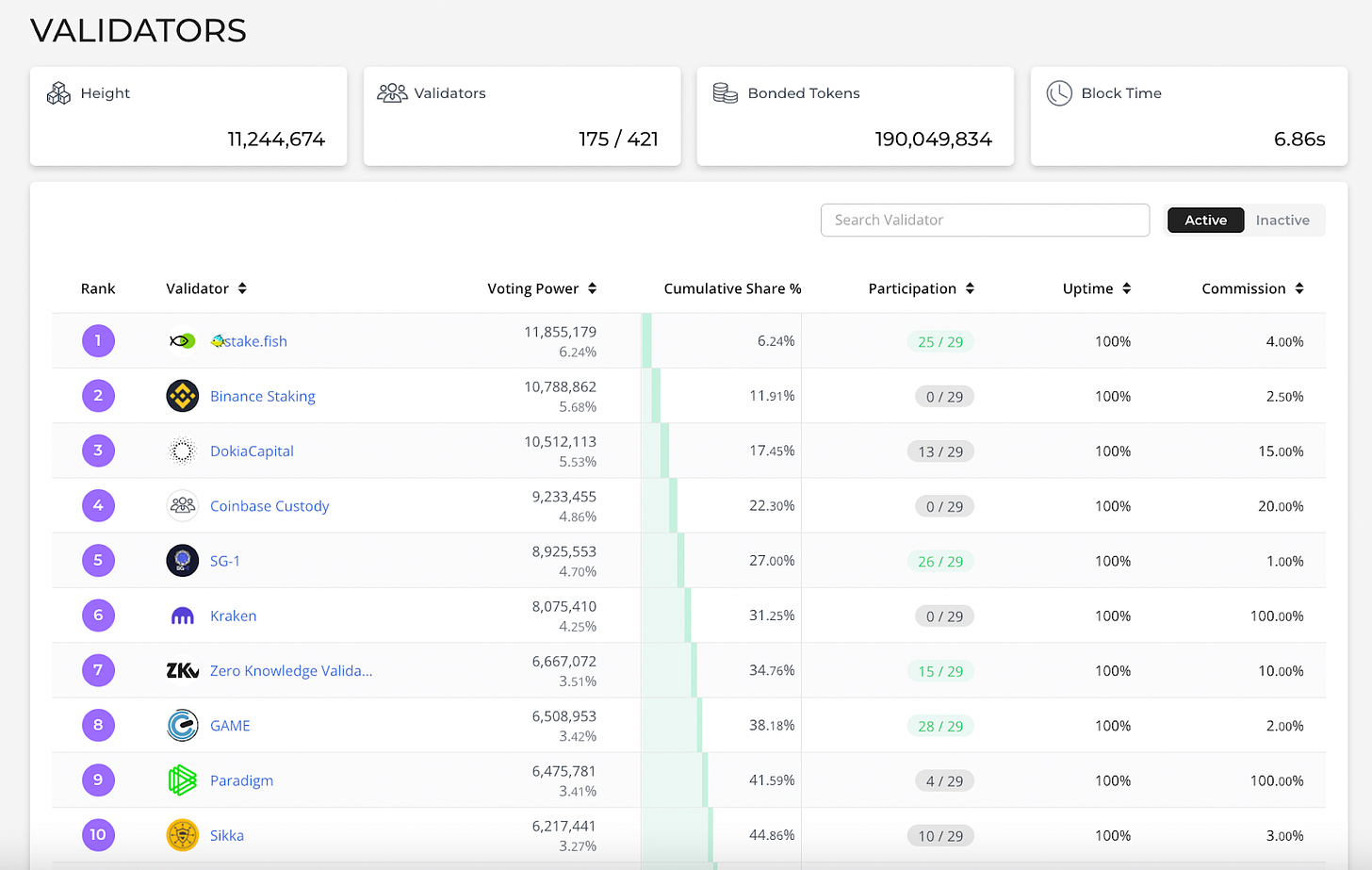Viewport: 1372px width, 870px height.
Task: Click the Sikka yellow coin logo
Action: (182, 835)
